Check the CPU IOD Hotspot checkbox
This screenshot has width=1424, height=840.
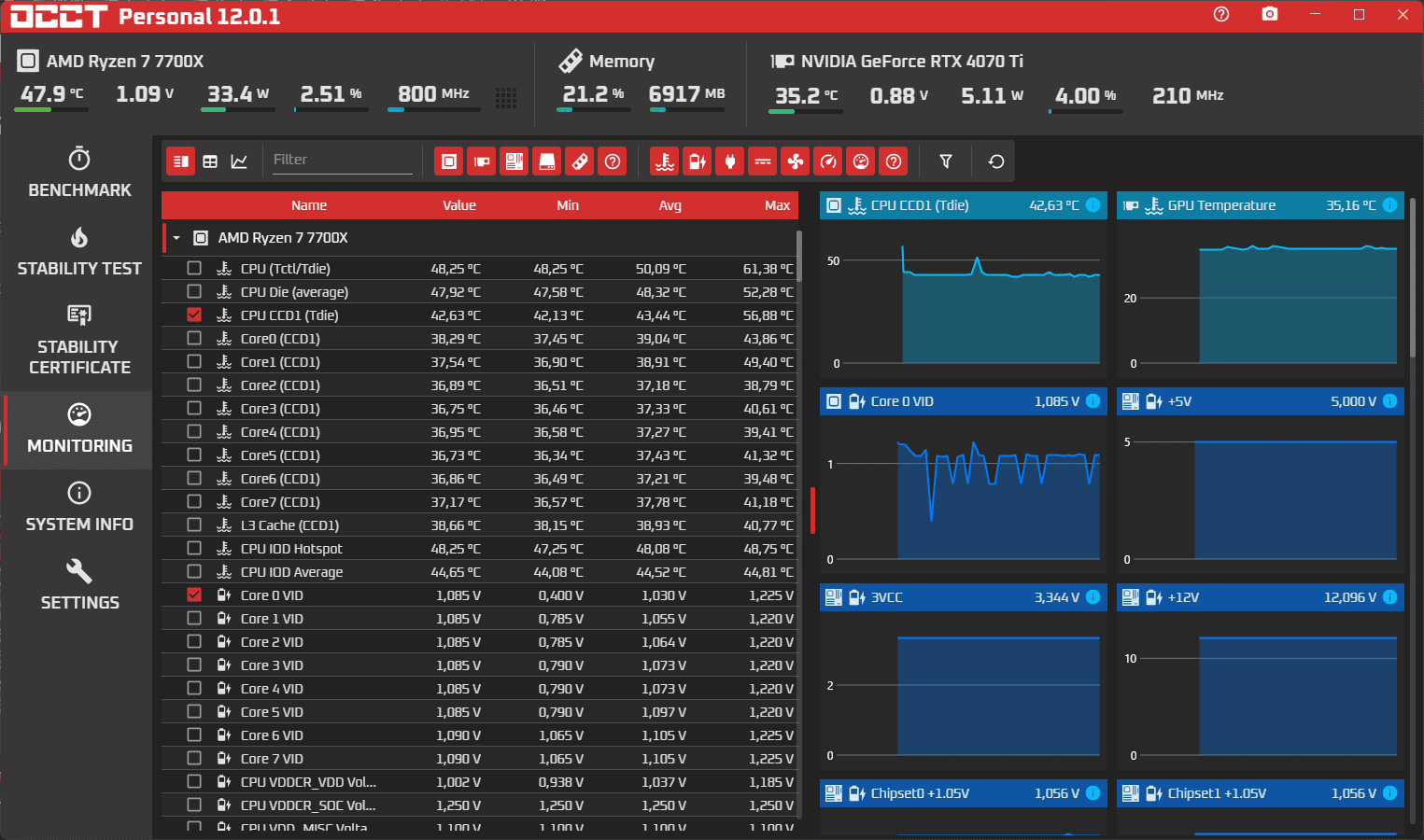pyautogui.click(x=194, y=548)
